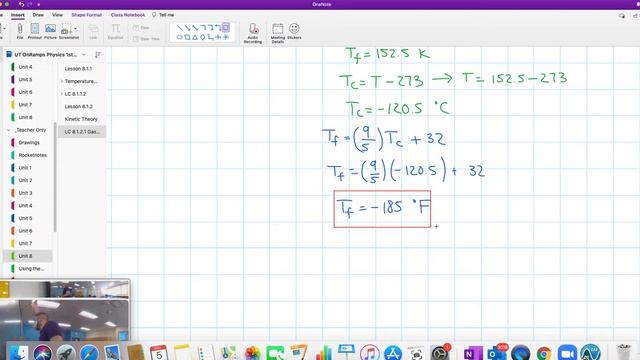
Task: Select the LC 8.1.2.1 Gas... page
Action: 82,132
